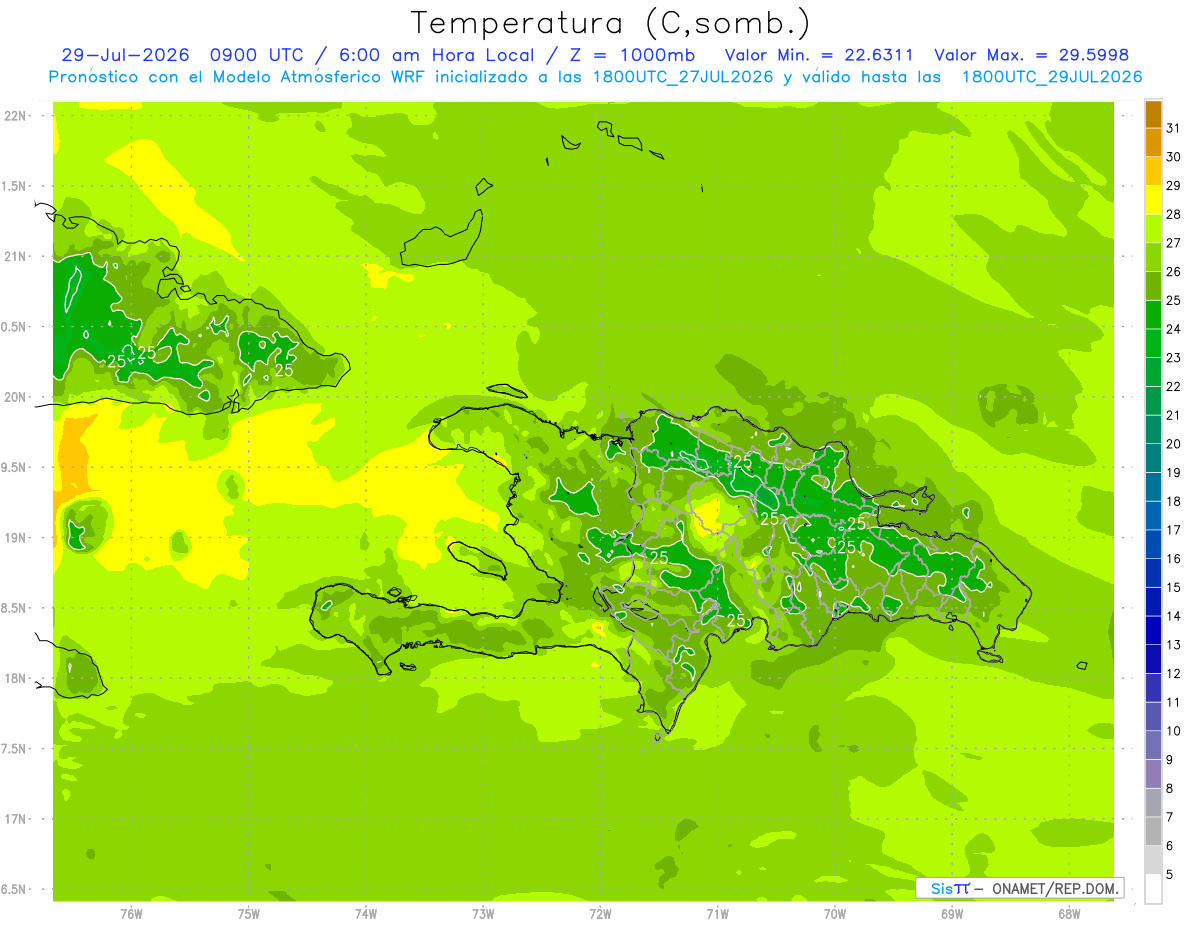
Task: Click the '21N' latitude label
Action: point(15,256)
